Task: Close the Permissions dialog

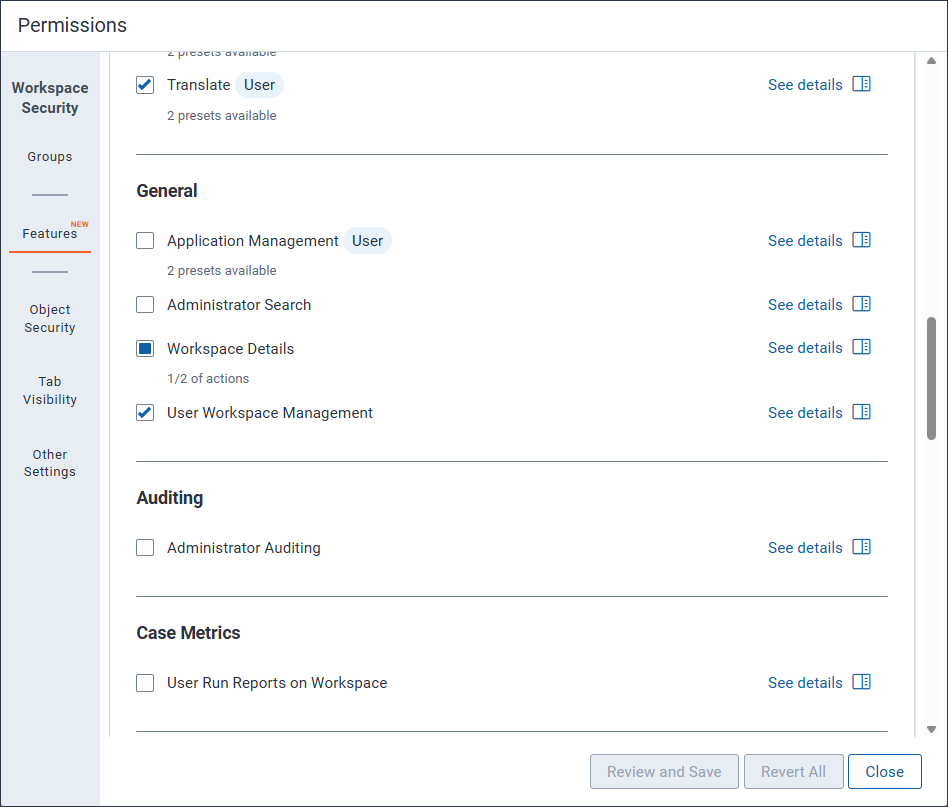Action: [x=885, y=771]
